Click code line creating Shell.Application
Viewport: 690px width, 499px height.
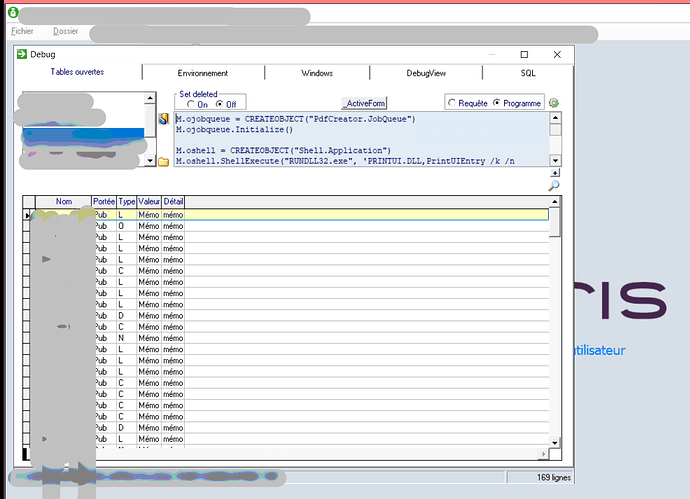[x=283, y=150]
